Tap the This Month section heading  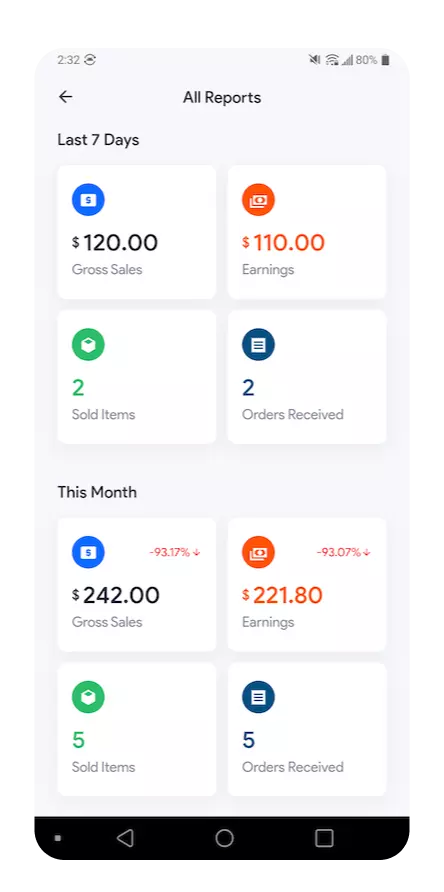coord(97,492)
